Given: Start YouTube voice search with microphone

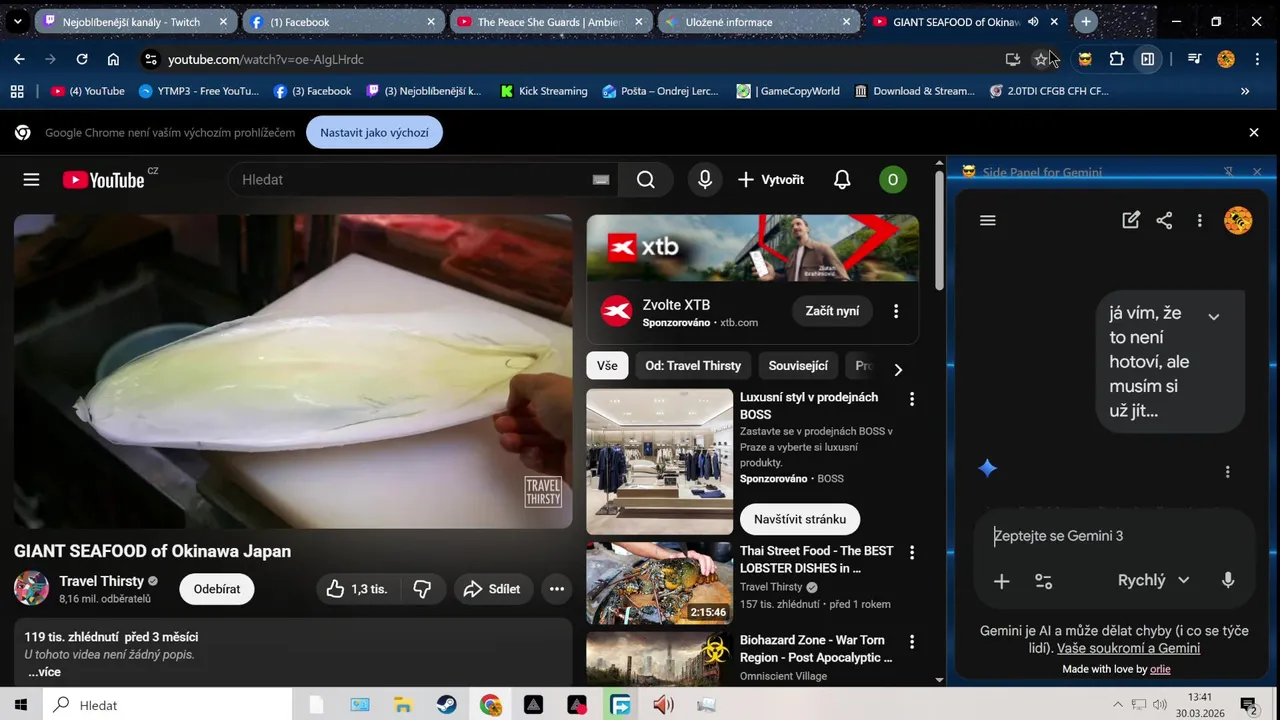Looking at the screenshot, I should click(x=705, y=180).
